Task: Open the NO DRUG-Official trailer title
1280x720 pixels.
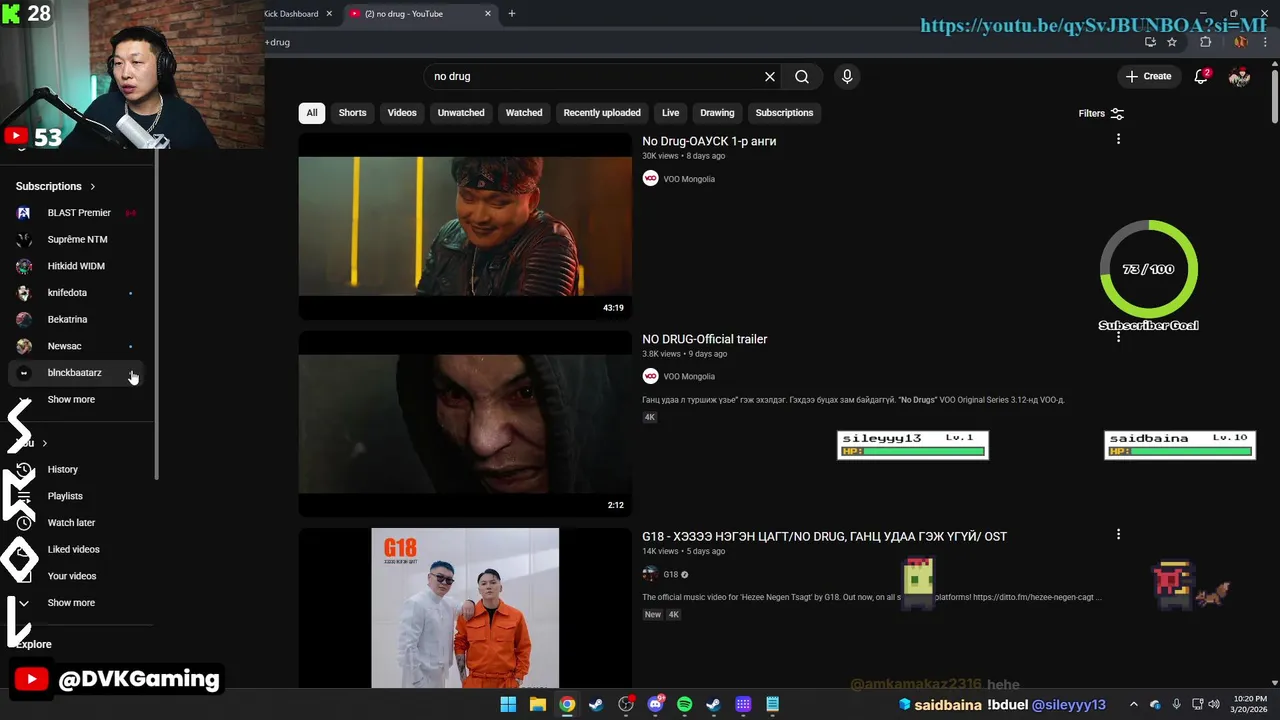Action: (705, 339)
